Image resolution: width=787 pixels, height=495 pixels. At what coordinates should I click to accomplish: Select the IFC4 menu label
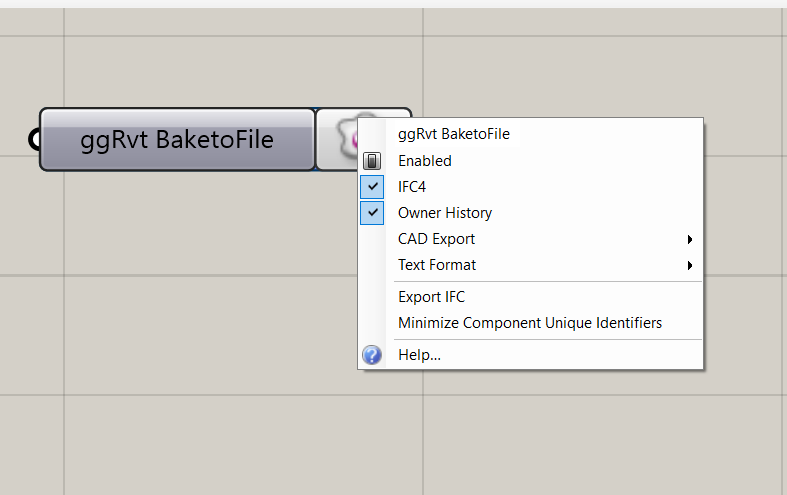(x=412, y=187)
